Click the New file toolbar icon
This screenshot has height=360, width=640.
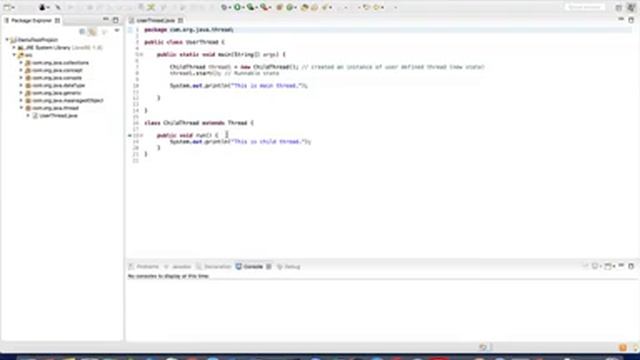[x=7, y=7]
